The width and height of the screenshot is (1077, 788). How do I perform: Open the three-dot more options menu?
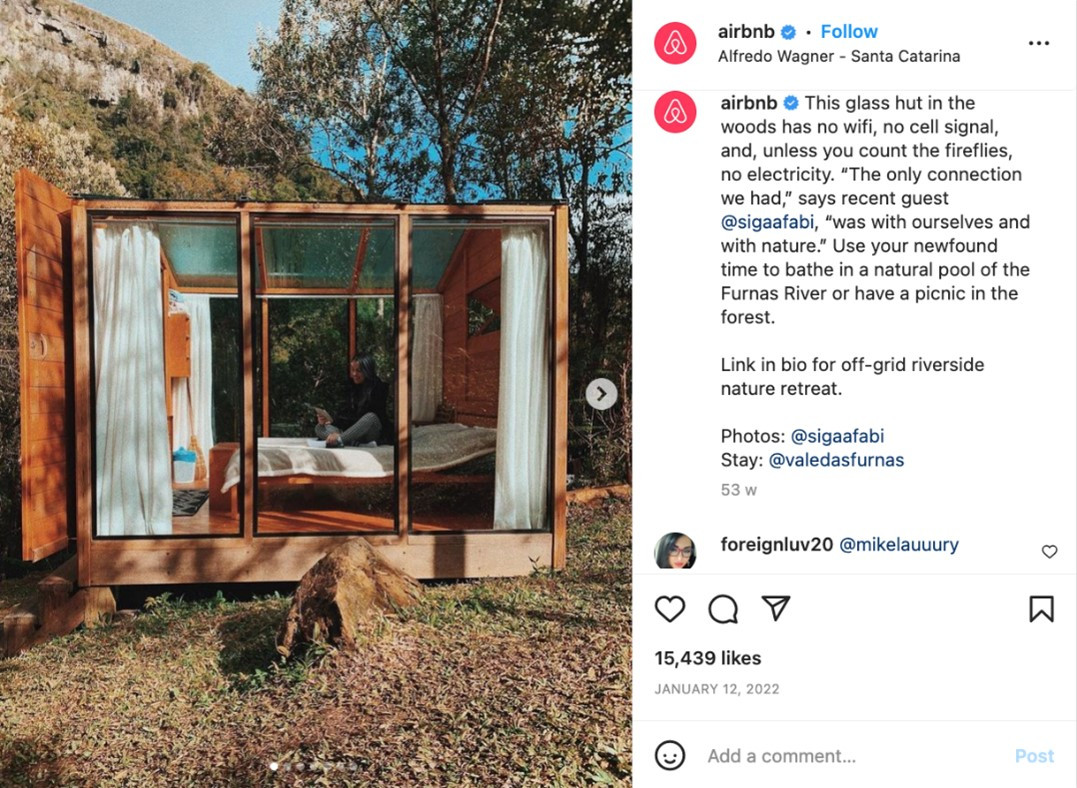[1039, 43]
